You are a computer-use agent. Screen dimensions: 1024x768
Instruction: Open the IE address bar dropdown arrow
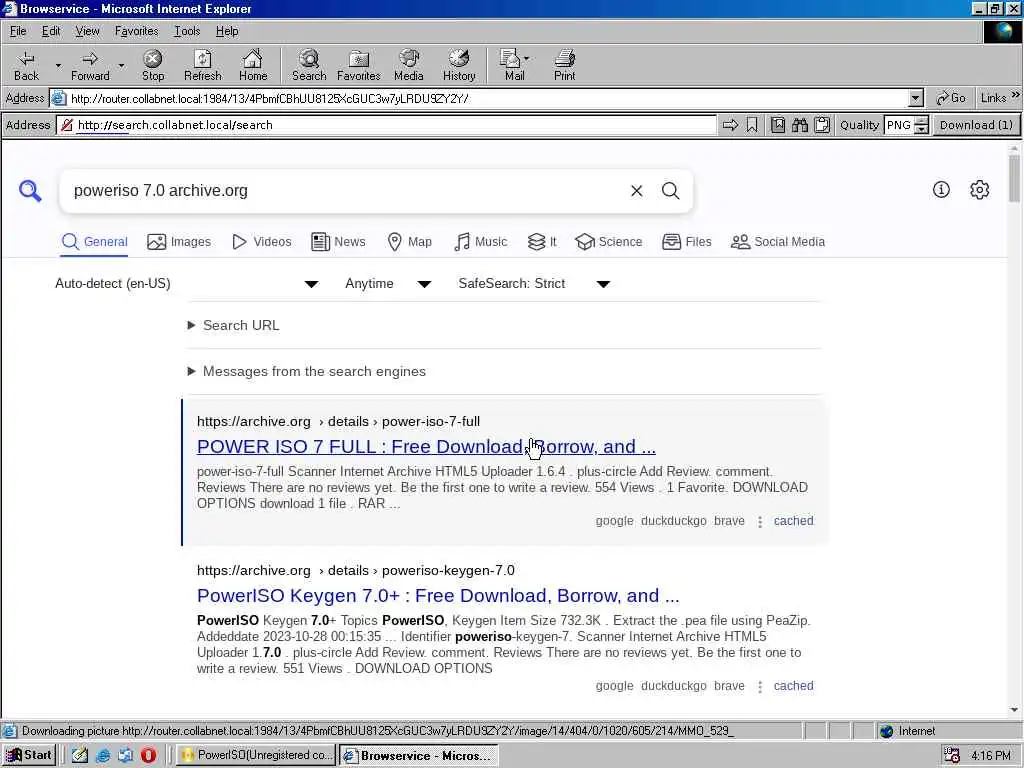(x=916, y=99)
